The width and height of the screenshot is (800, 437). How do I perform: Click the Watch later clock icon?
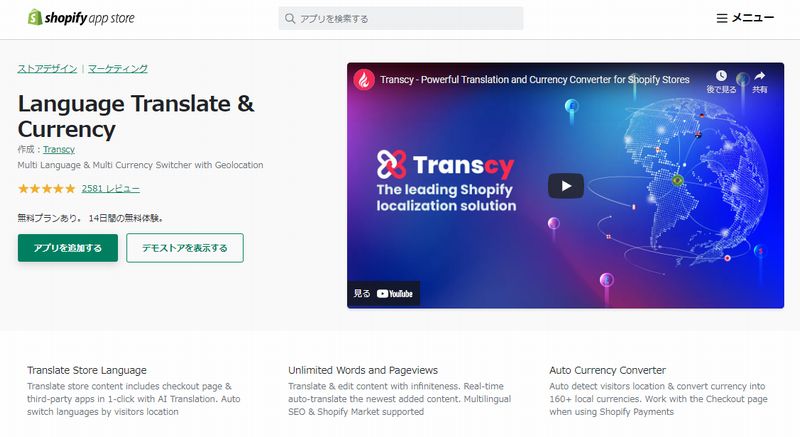721,76
